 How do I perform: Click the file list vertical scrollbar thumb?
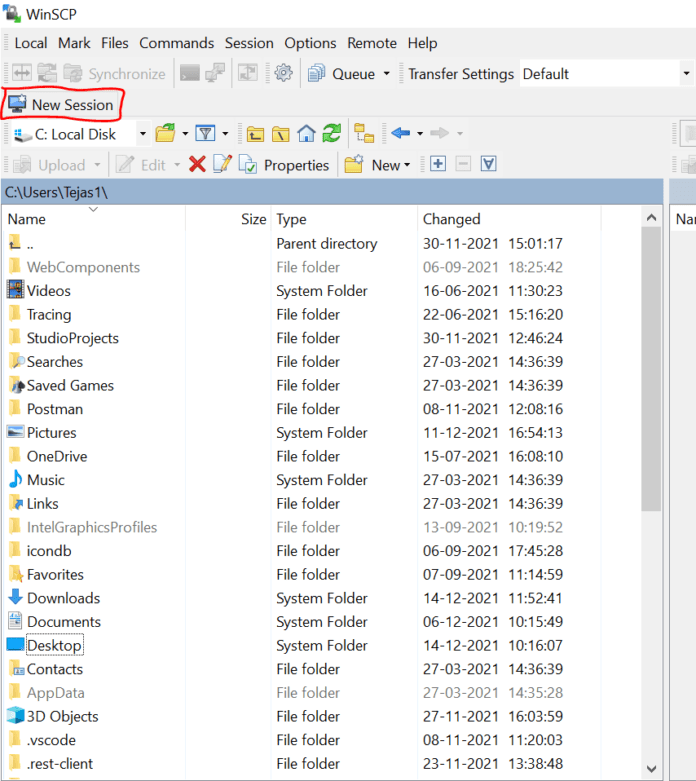[651, 369]
